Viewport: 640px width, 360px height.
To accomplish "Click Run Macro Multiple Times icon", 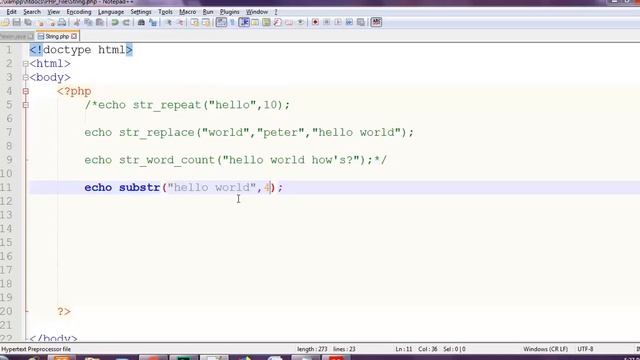I will tap(349, 22).
